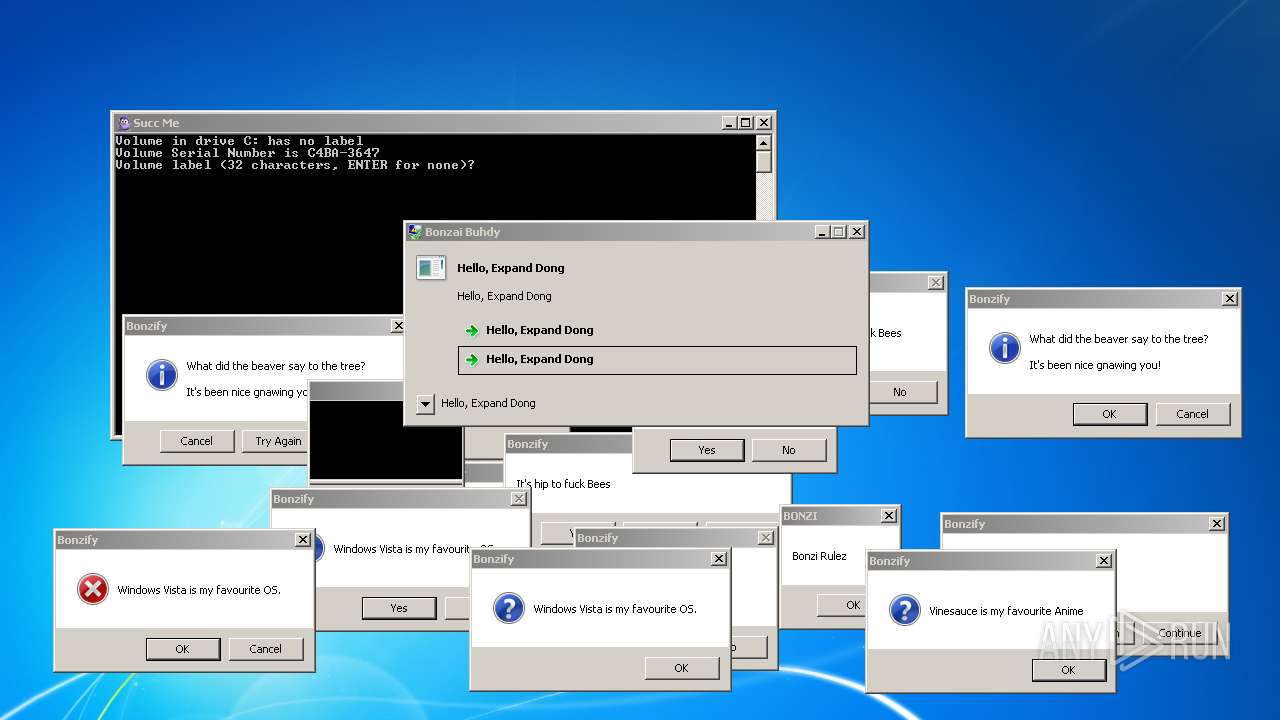Click OK in the Vinesauce is my favourite Anime dialog
The width and height of the screenshot is (1280, 720).
pyautogui.click(x=1068, y=670)
